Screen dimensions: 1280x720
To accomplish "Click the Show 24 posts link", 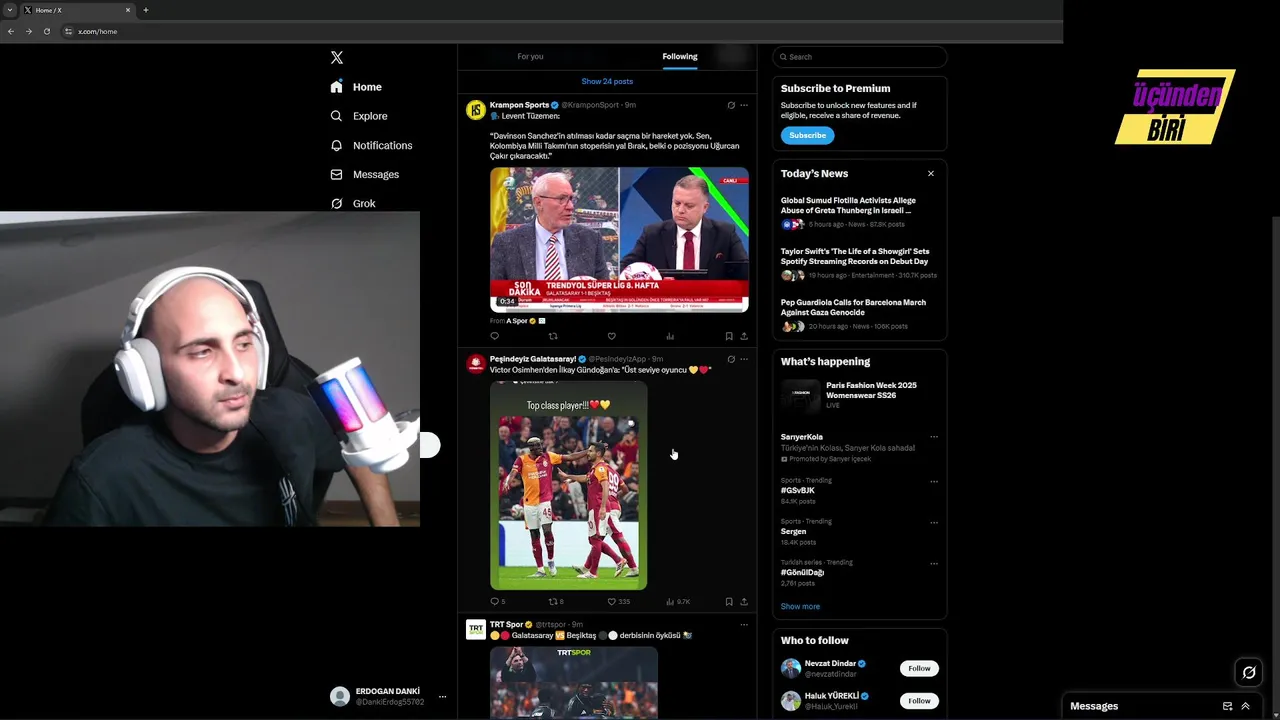I will pyautogui.click(x=607, y=81).
